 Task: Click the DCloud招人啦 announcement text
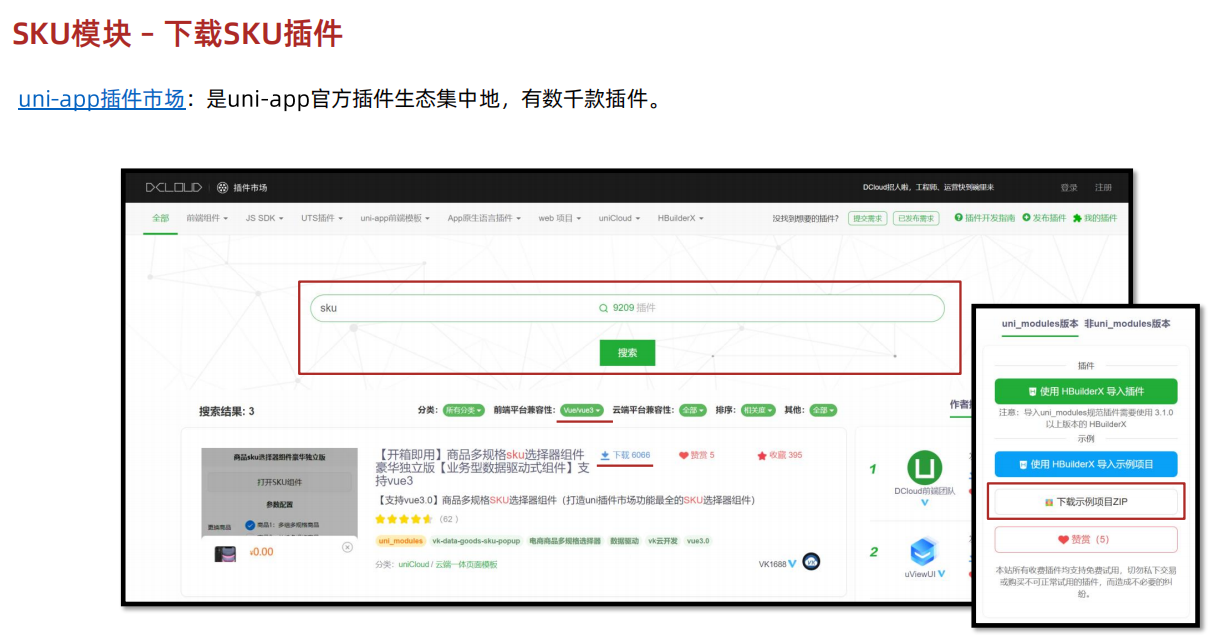tap(927, 187)
